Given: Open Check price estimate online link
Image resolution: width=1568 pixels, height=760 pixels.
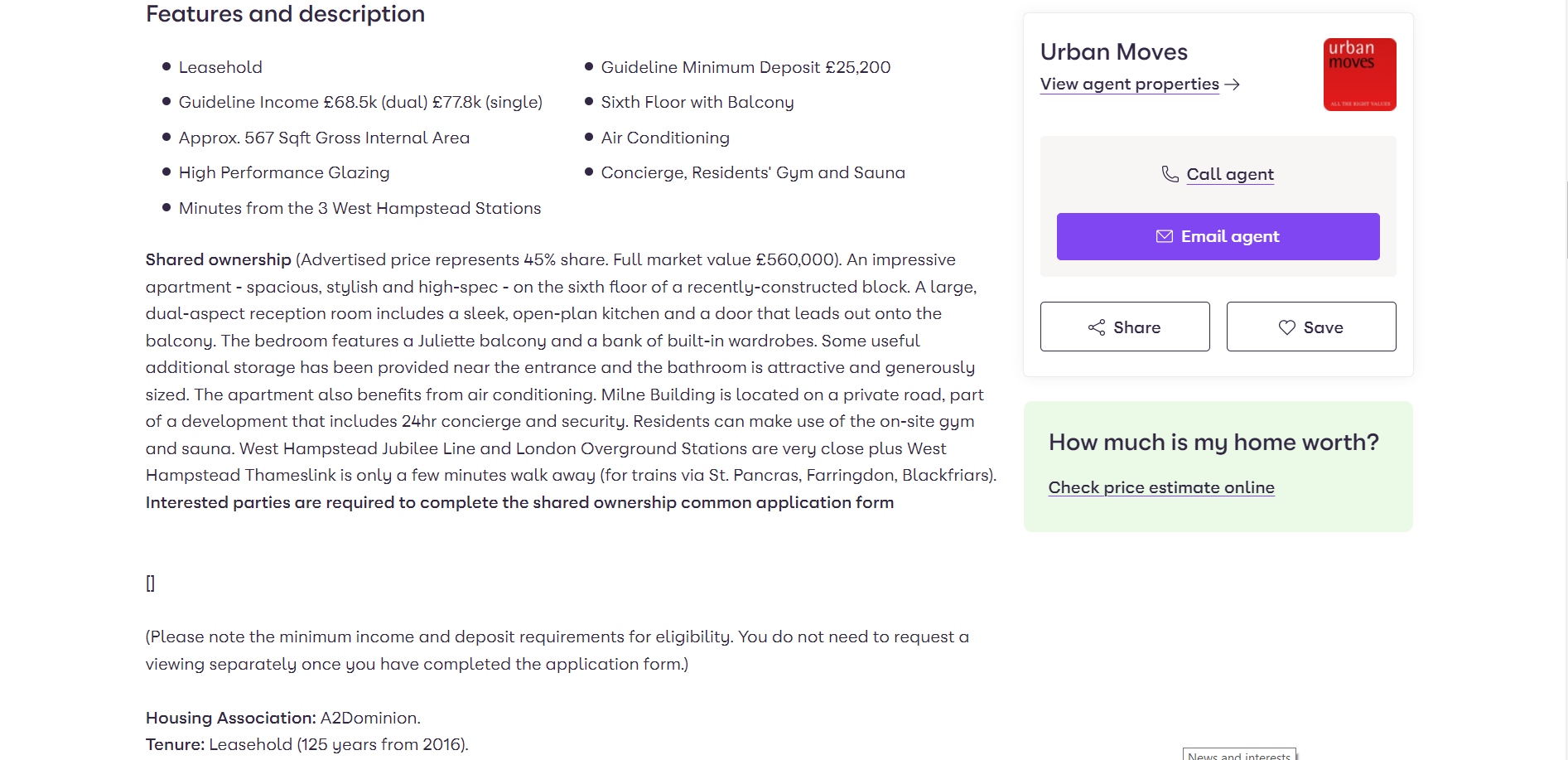Looking at the screenshot, I should click(x=1160, y=487).
